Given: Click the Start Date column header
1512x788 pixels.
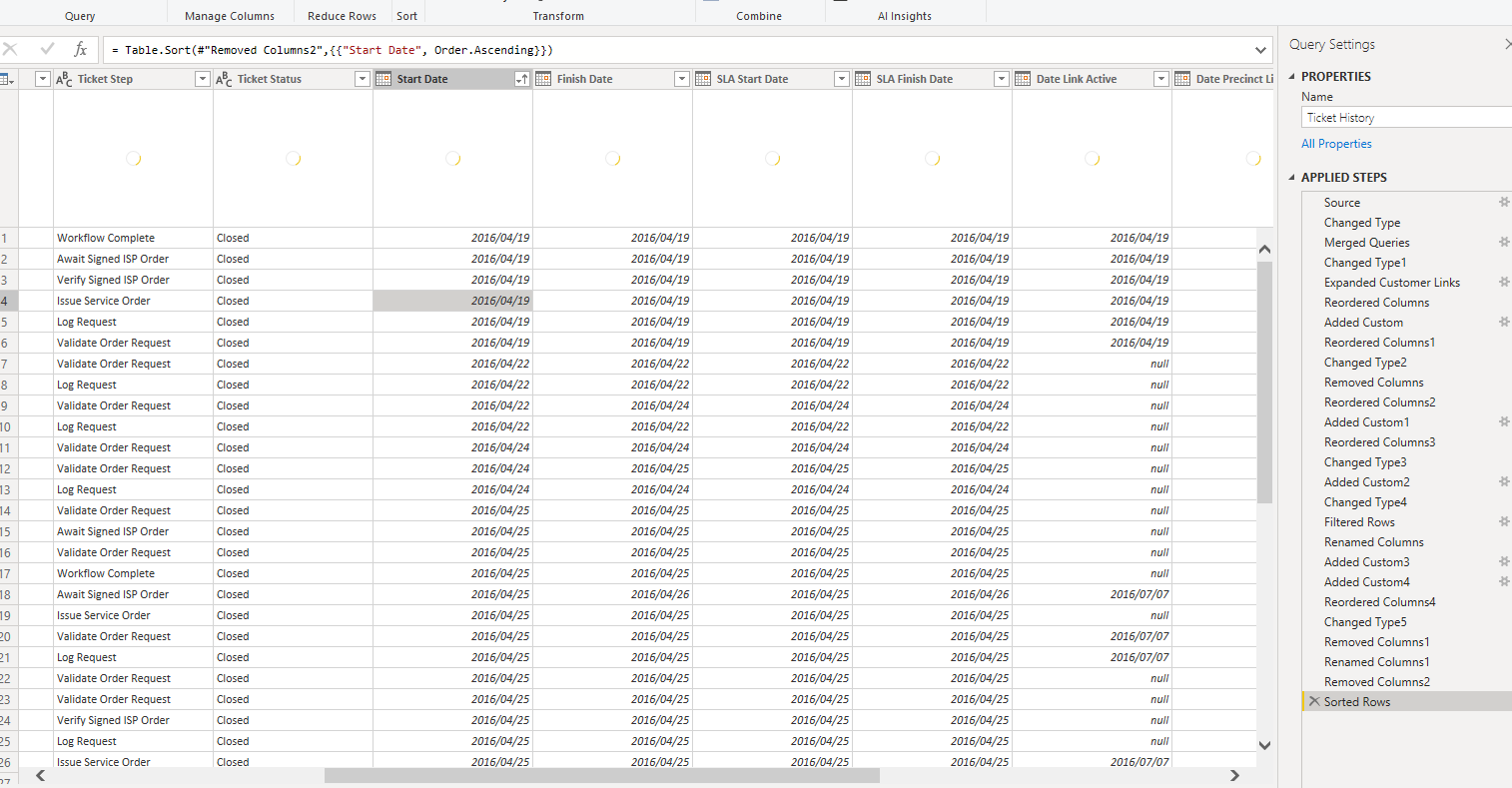Looking at the screenshot, I should 452,79.
